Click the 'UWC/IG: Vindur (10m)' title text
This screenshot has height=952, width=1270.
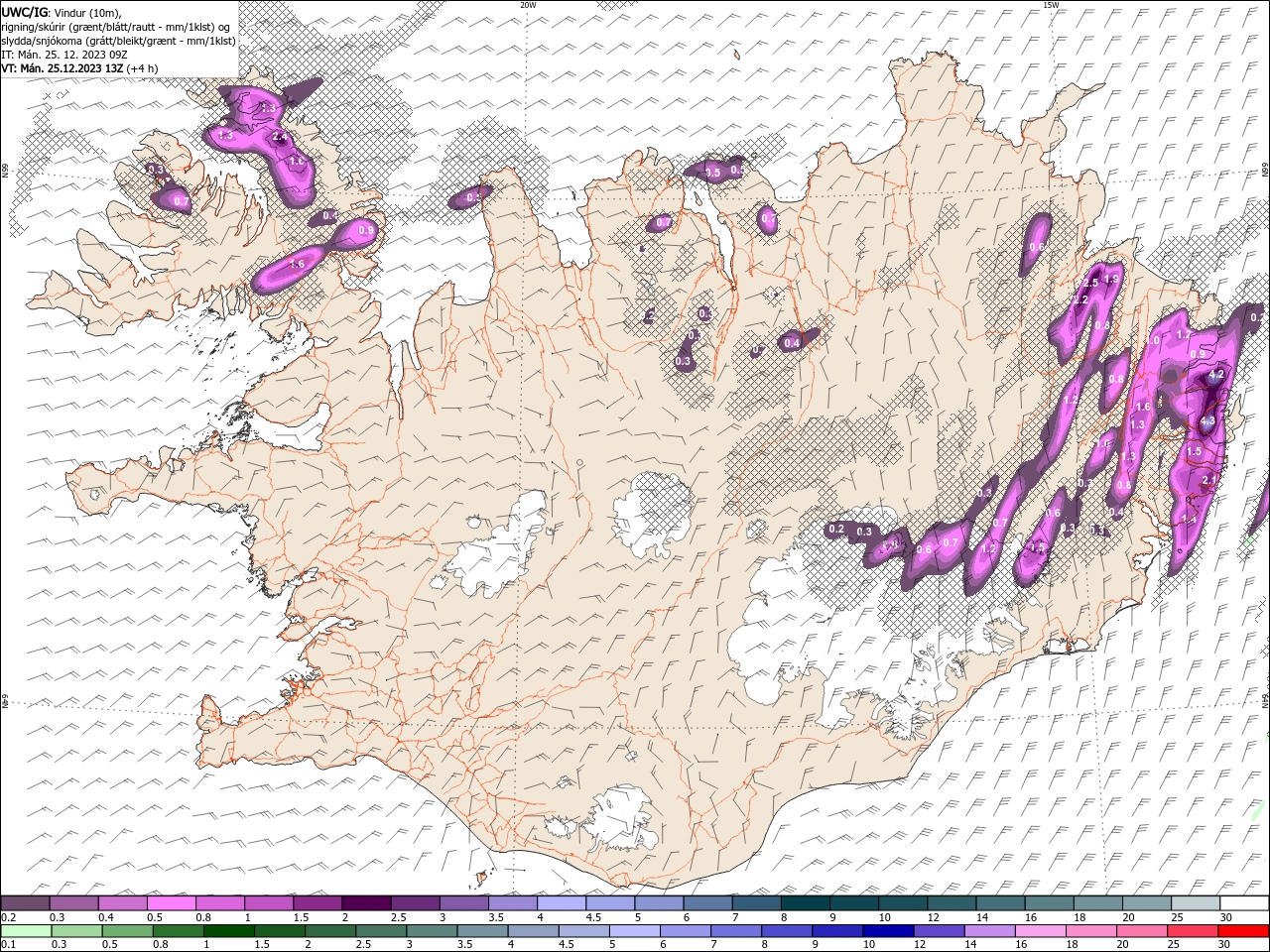point(62,12)
